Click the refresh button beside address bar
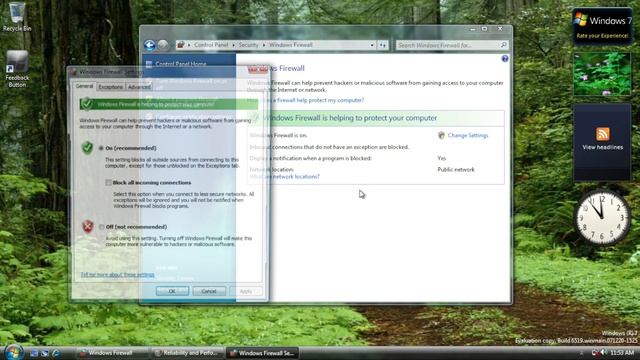The width and height of the screenshot is (640, 360). pos(382,45)
